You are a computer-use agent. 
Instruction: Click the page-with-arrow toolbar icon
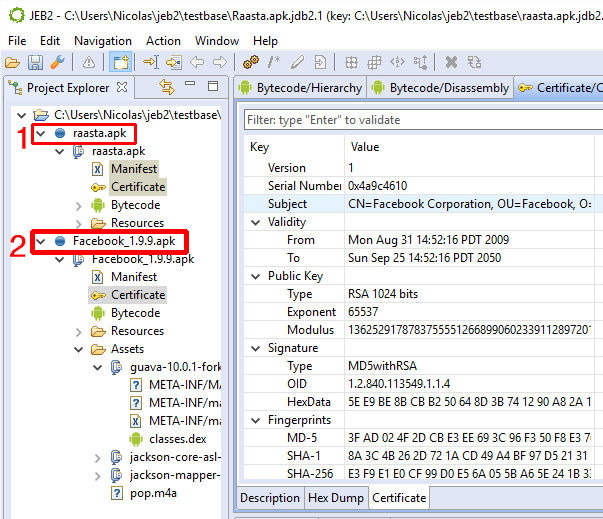[320, 62]
